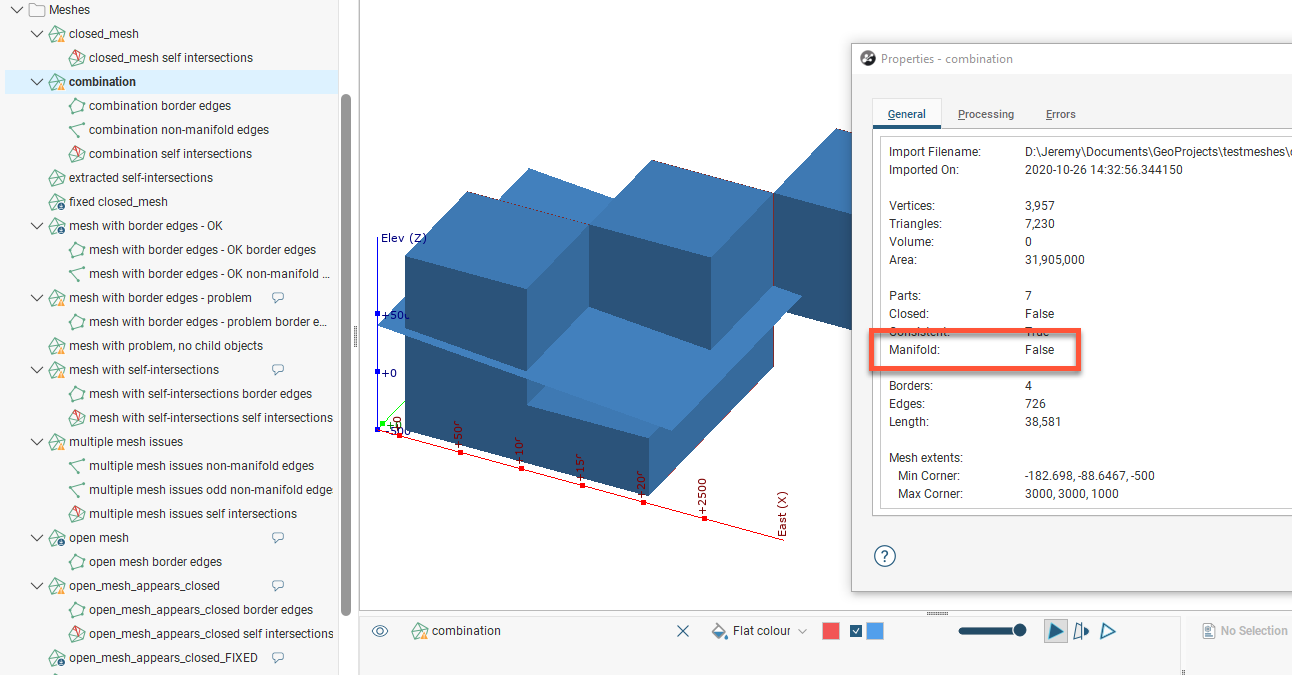
Task: Click the opacity slider handle
Action: click(1019, 631)
